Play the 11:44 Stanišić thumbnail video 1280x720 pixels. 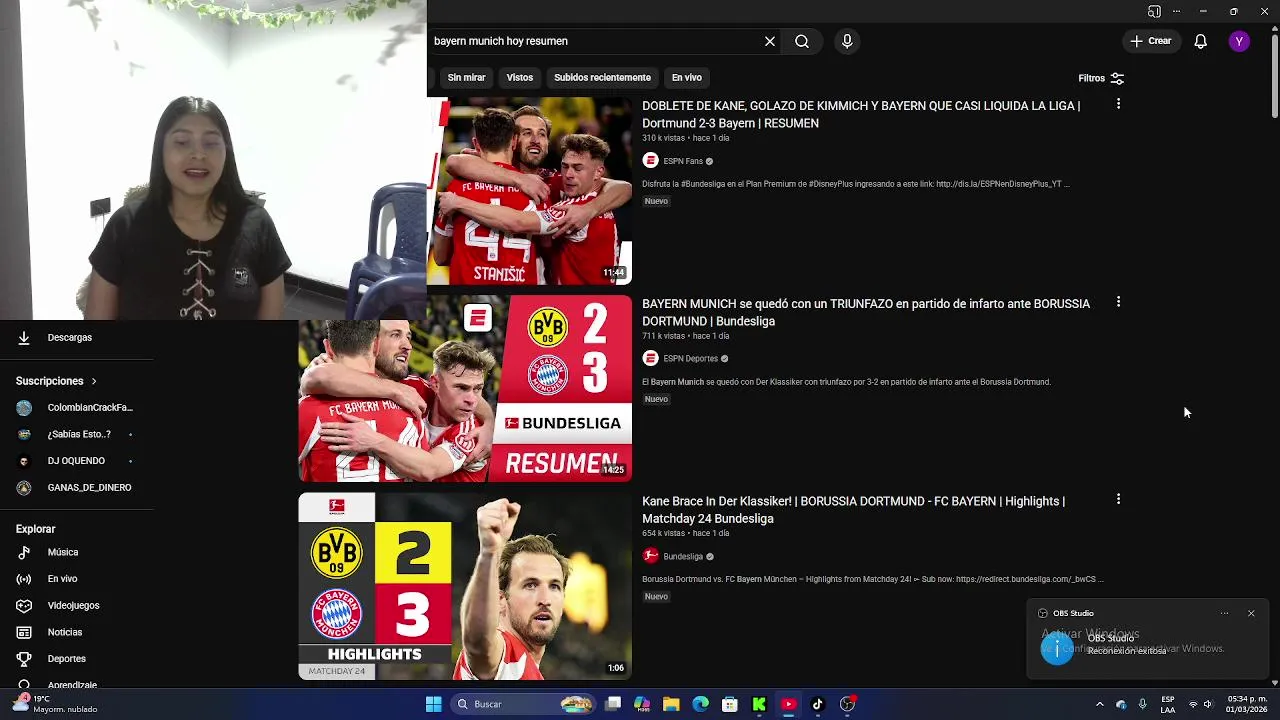529,191
